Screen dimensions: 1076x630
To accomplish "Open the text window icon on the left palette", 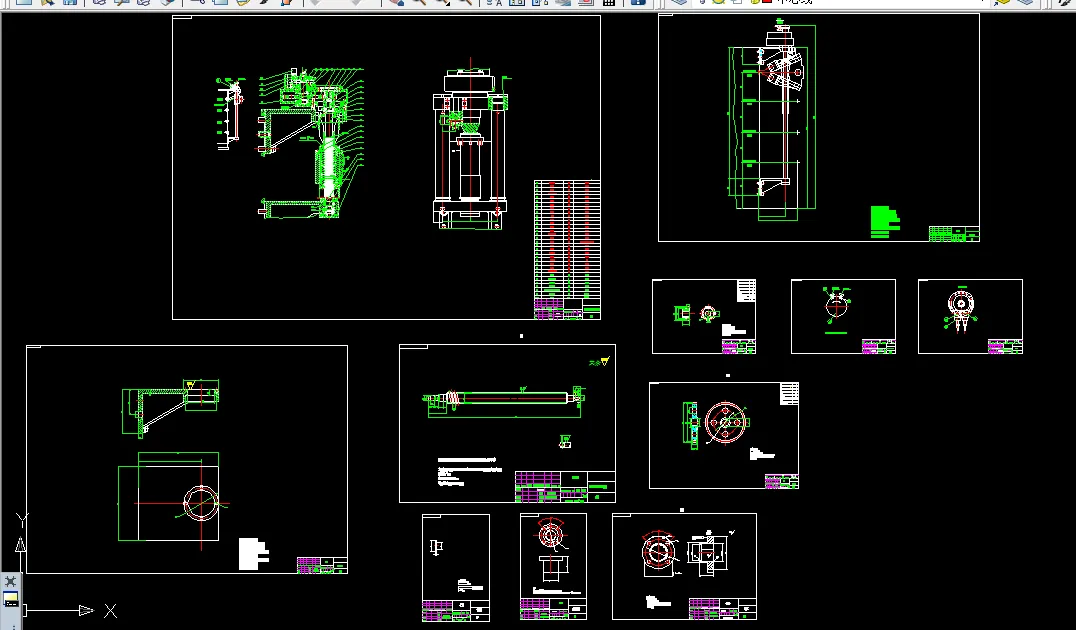I will point(11,600).
